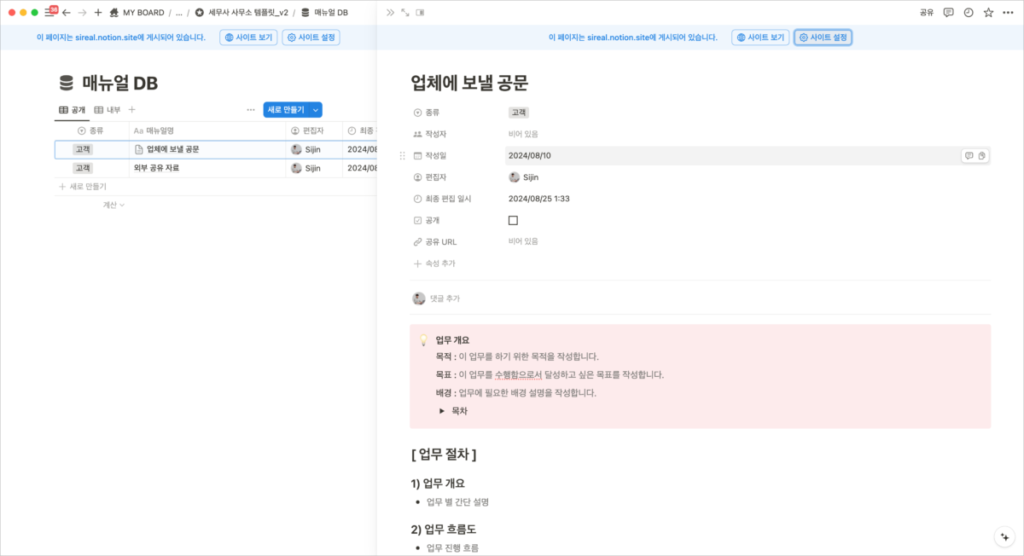
Task: Click the 매뉴얼명 column header
Action: [x=207, y=131]
